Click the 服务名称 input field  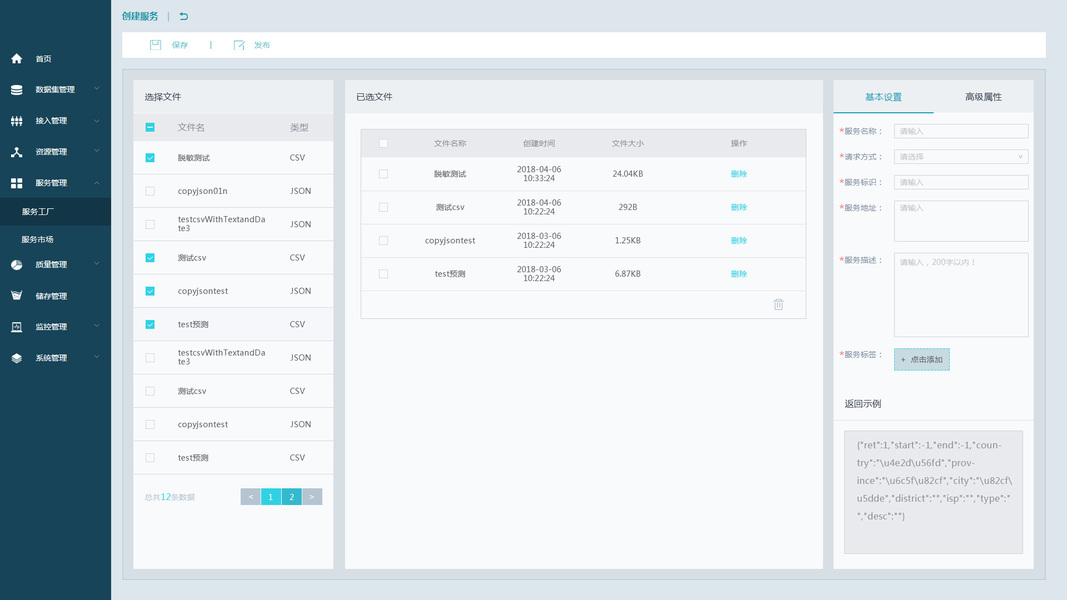click(x=961, y=131)
